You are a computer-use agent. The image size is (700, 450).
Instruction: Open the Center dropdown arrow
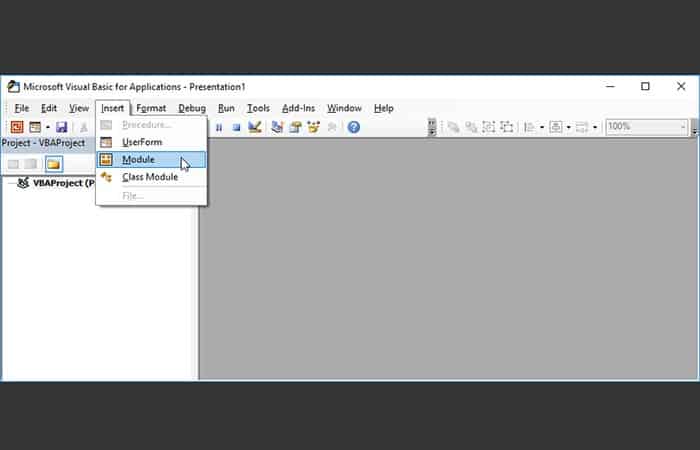(568, 127)
